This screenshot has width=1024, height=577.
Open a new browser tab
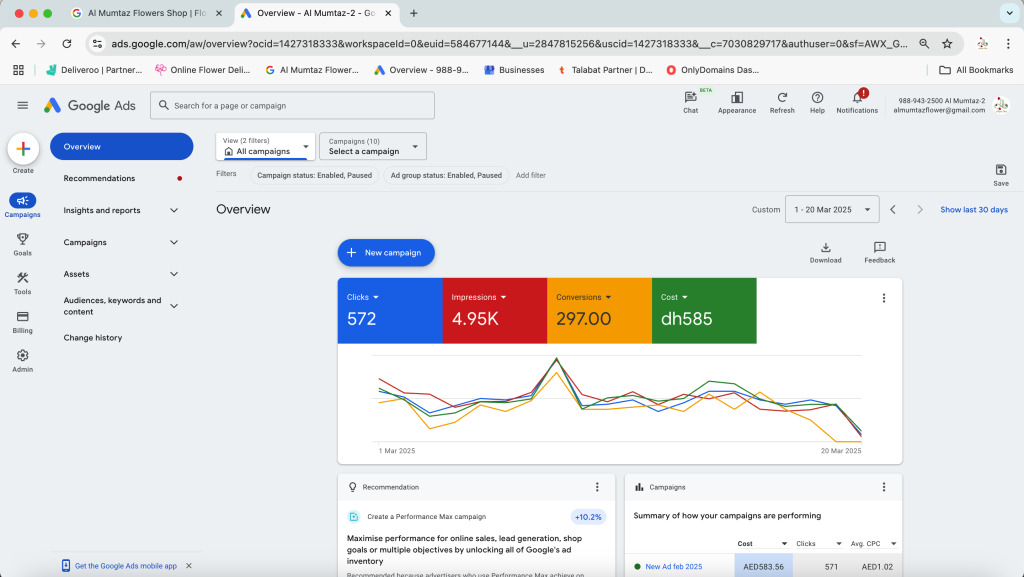coord(413,13)
